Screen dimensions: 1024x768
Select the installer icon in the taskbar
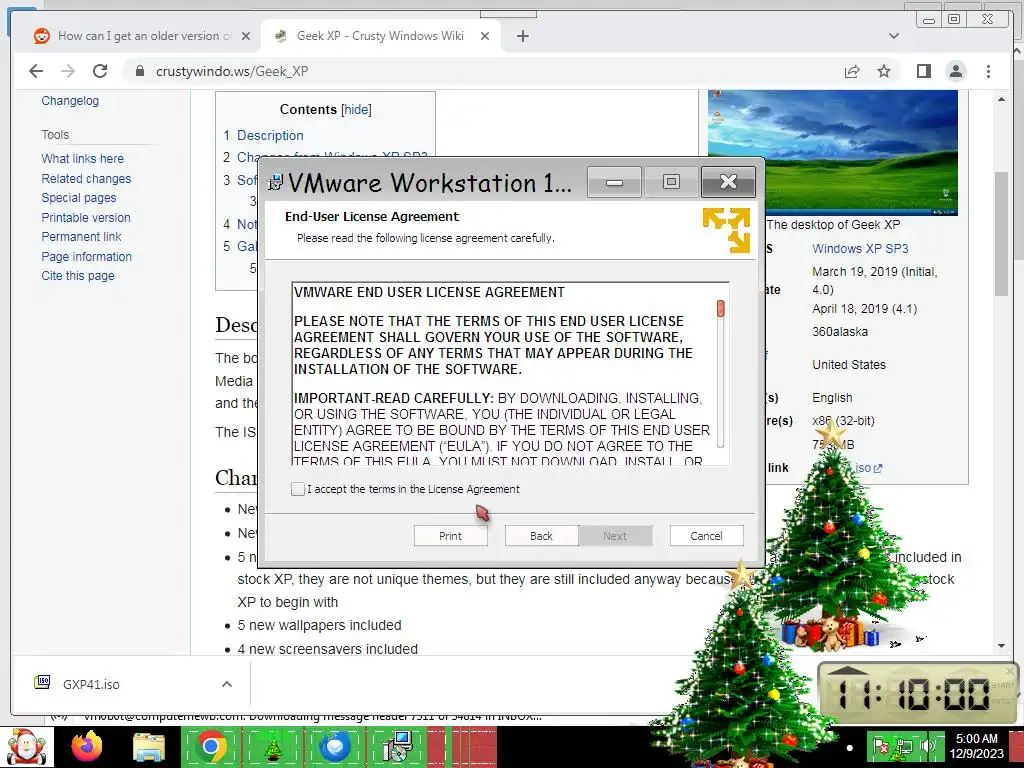[x=397, y=747]
